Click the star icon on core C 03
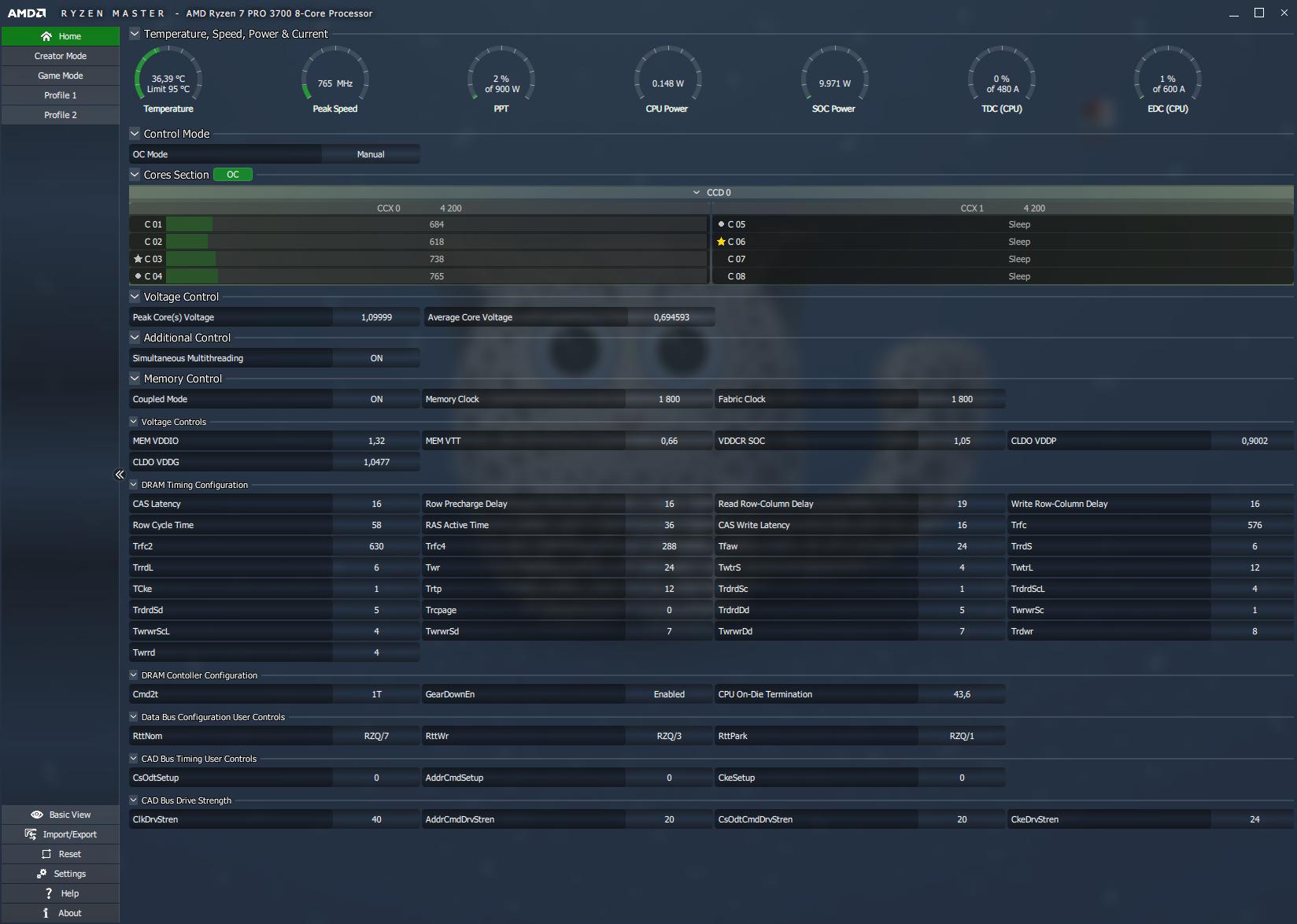Image resolution: width=1297 pixels, height=924 pixels. [x=138, y=259]
